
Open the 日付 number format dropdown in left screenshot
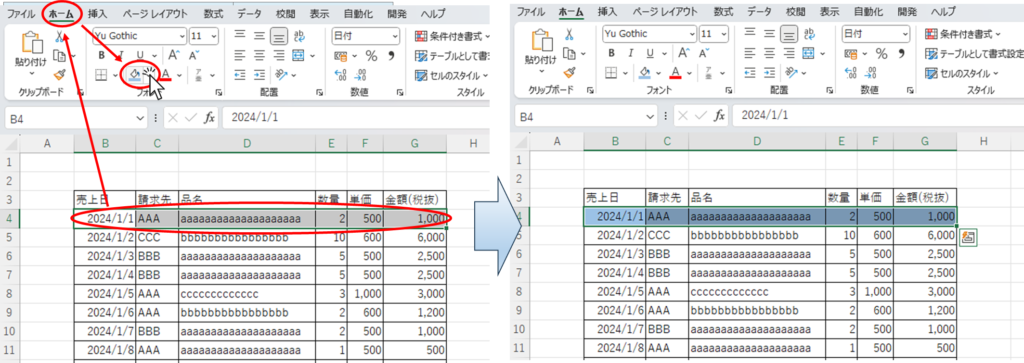pyautogui.click(x=394, y=36)
